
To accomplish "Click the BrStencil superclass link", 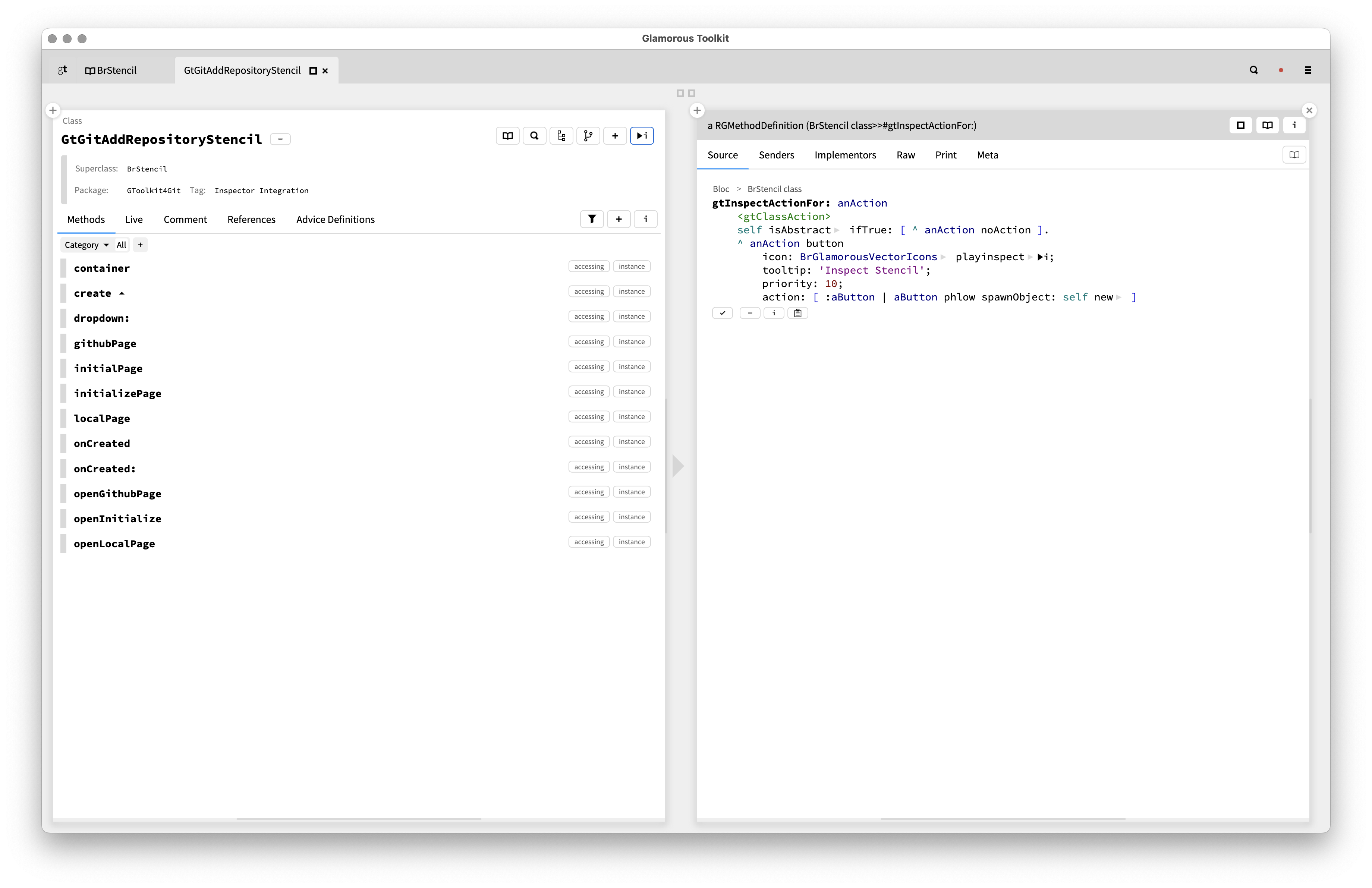I will (147, 169).
